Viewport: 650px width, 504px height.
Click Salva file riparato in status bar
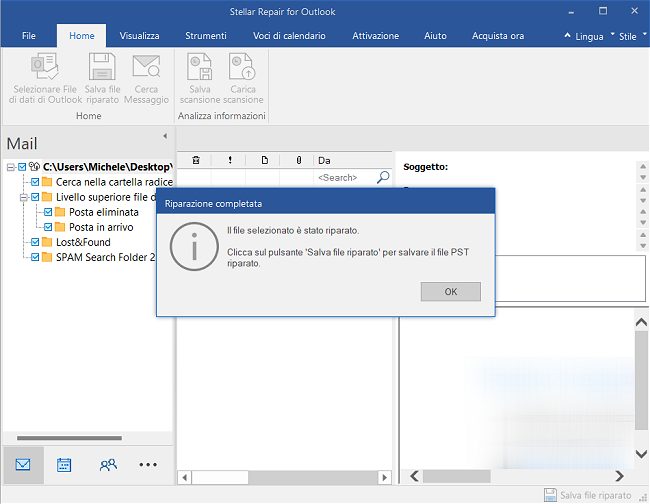(588, 495)
